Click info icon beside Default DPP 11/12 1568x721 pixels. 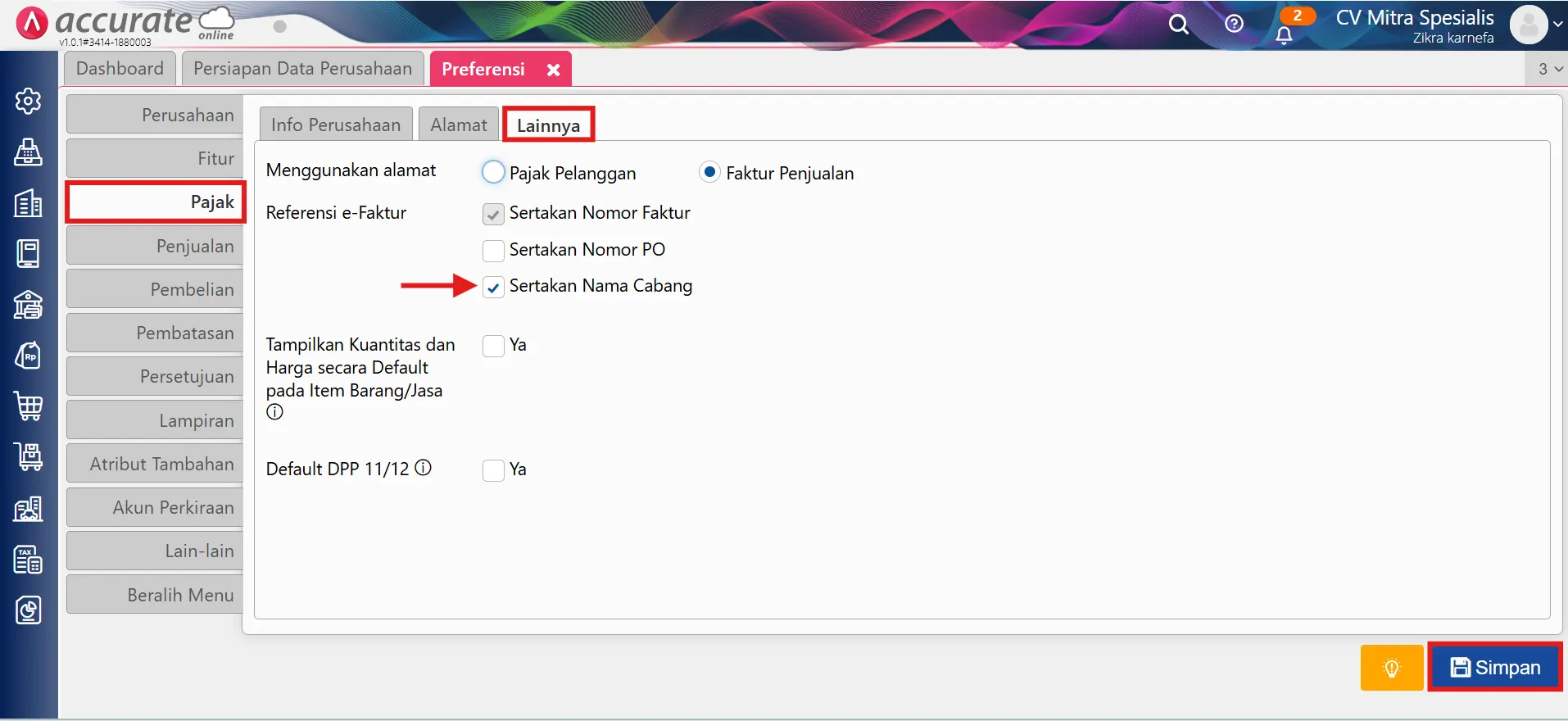[x=423, y=468]
